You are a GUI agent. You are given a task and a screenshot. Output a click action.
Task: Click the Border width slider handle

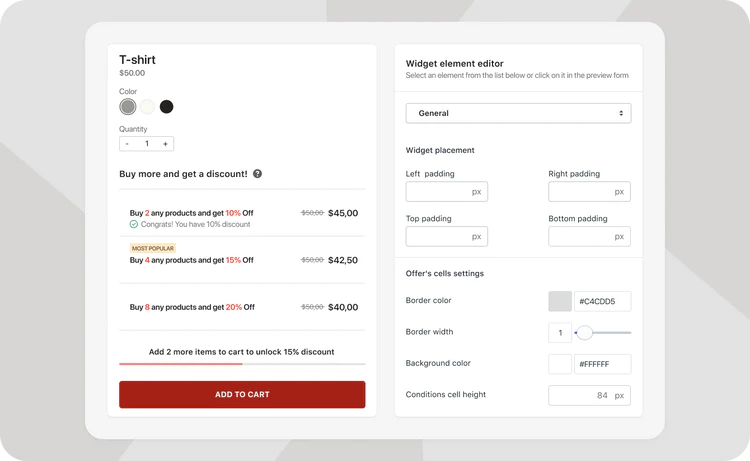[x=585, y=332]
